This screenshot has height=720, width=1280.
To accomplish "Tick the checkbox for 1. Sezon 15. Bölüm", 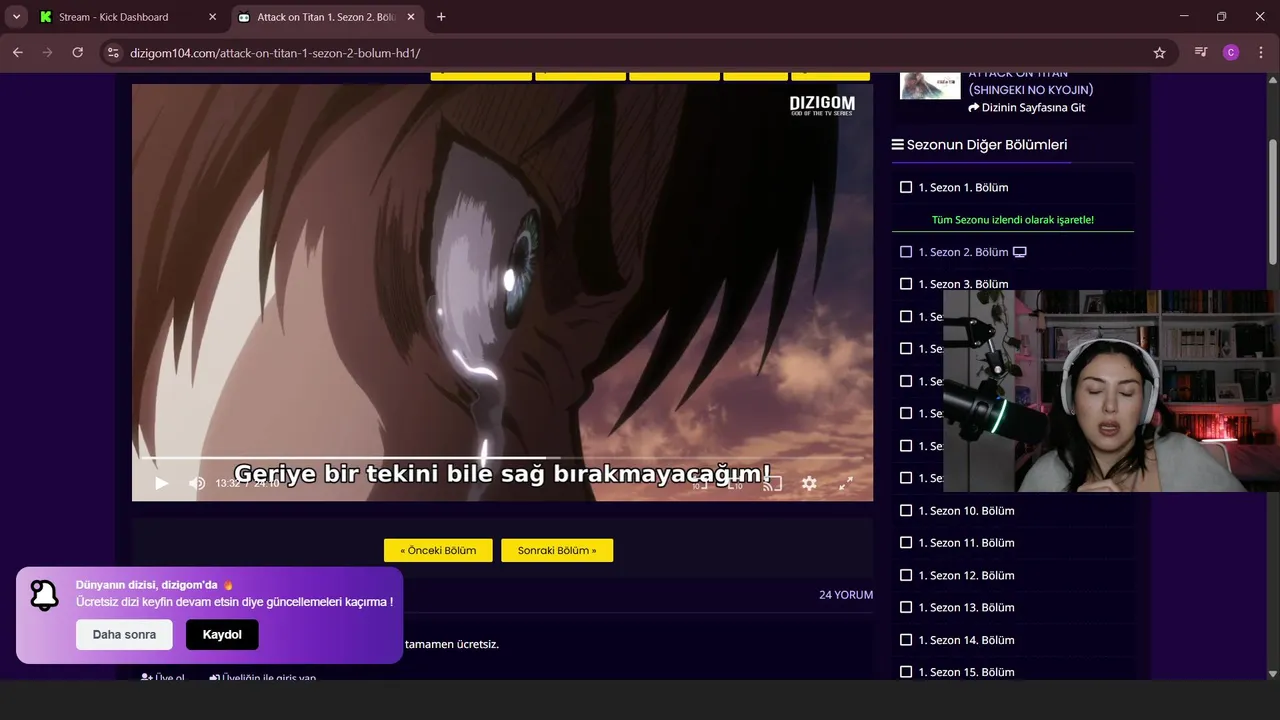I will pyautogui.click(x=906, y=672).
